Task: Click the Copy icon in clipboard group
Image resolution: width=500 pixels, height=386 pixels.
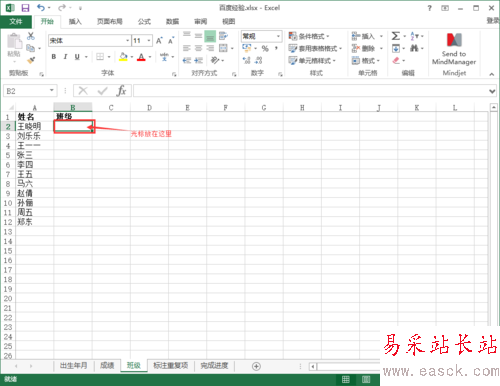Action: 30,48
